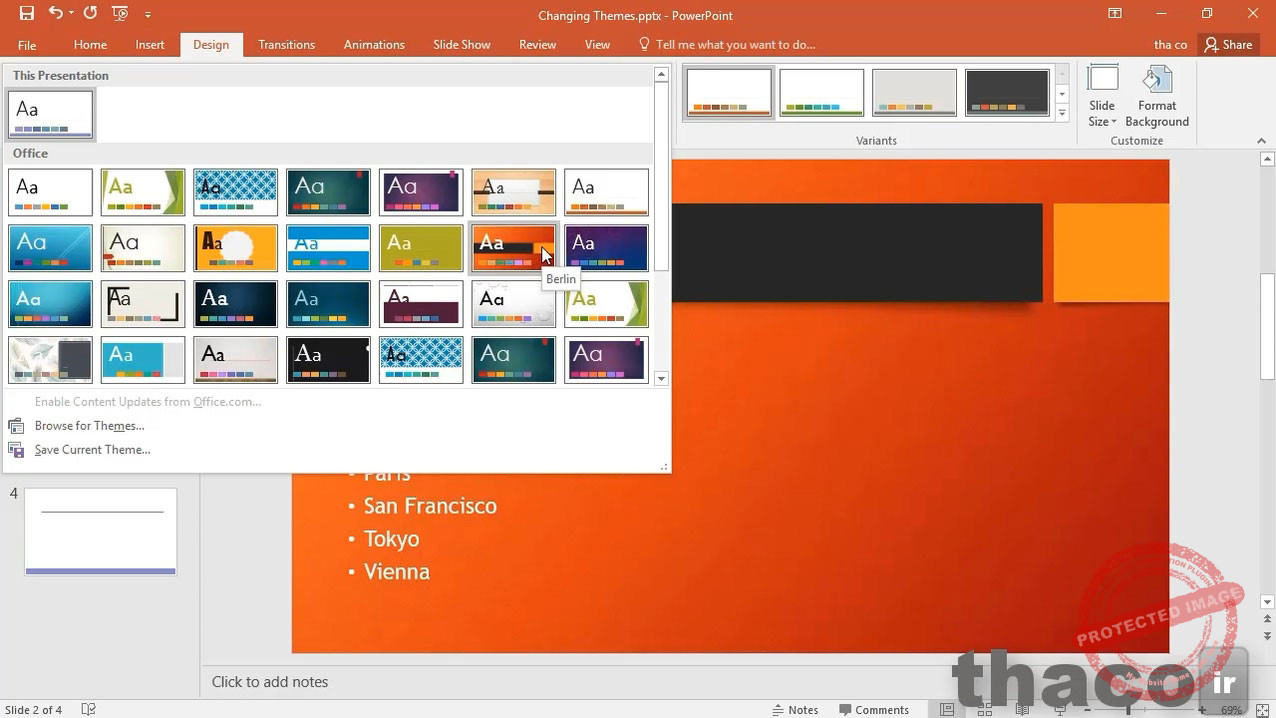Choose Save Current Theme...
The height and width of the screenshot is (718, 1276).
click(92, 450)
